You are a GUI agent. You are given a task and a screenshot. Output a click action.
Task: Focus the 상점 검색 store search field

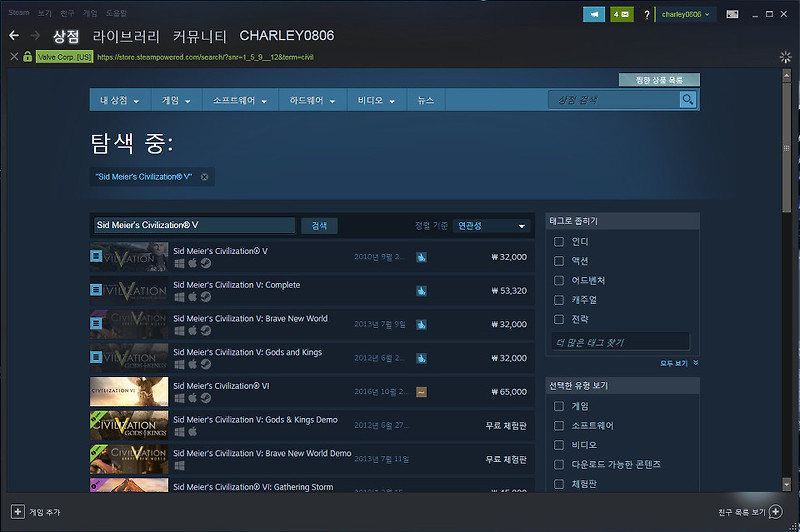(614, 99)
